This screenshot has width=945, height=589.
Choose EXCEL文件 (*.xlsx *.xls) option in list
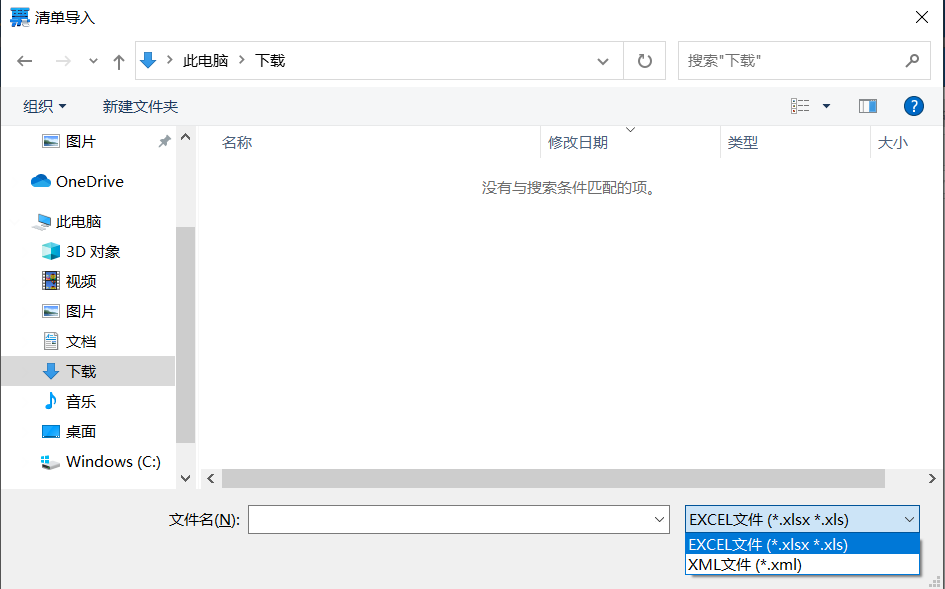(x=768, y=544)
